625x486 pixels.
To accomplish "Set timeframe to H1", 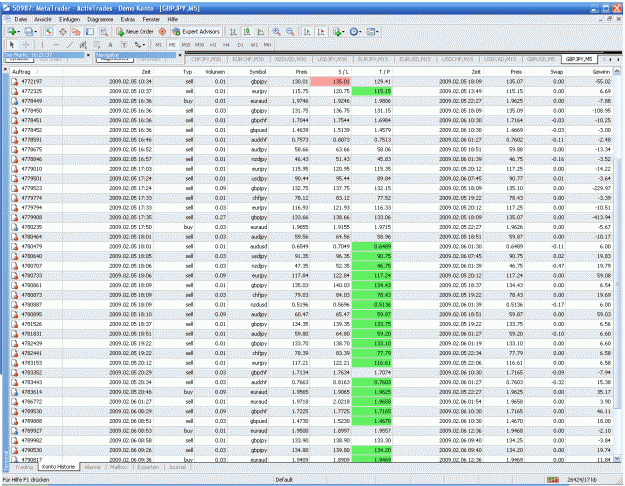I will click(x=213, y=45).
